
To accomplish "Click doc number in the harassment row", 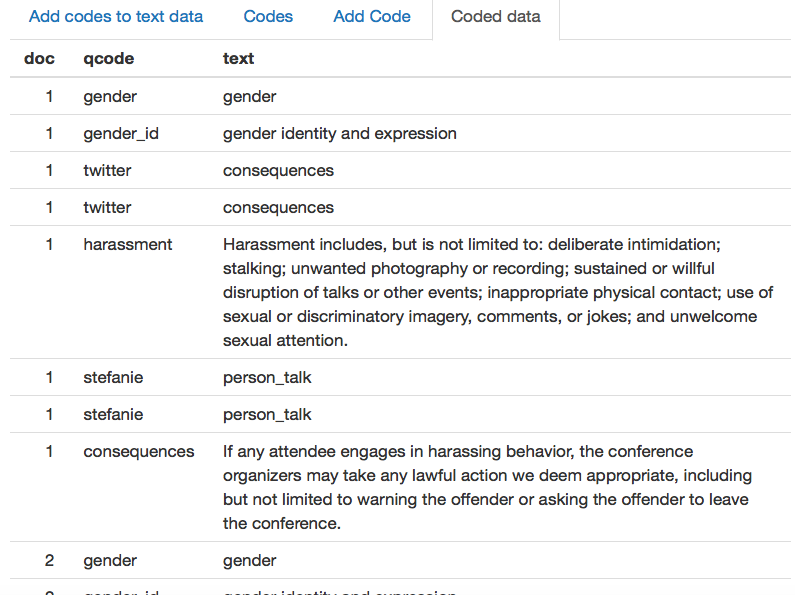I will [49, 245].
